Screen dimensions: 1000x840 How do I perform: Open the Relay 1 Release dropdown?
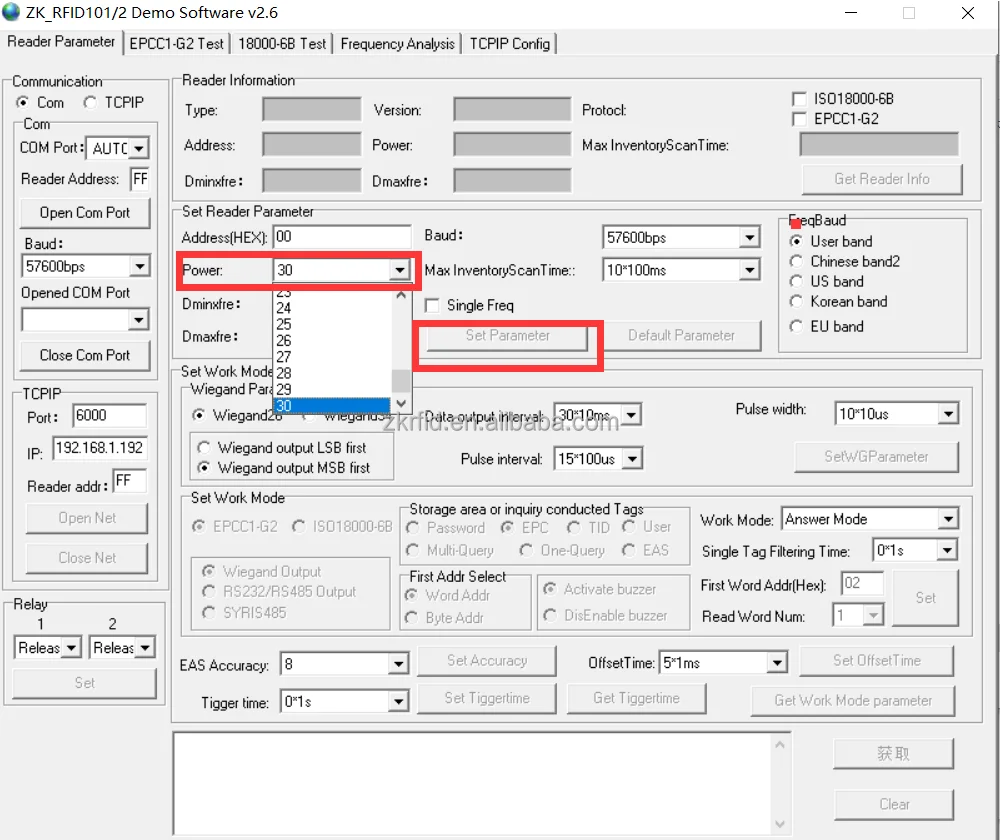[71, 647]
